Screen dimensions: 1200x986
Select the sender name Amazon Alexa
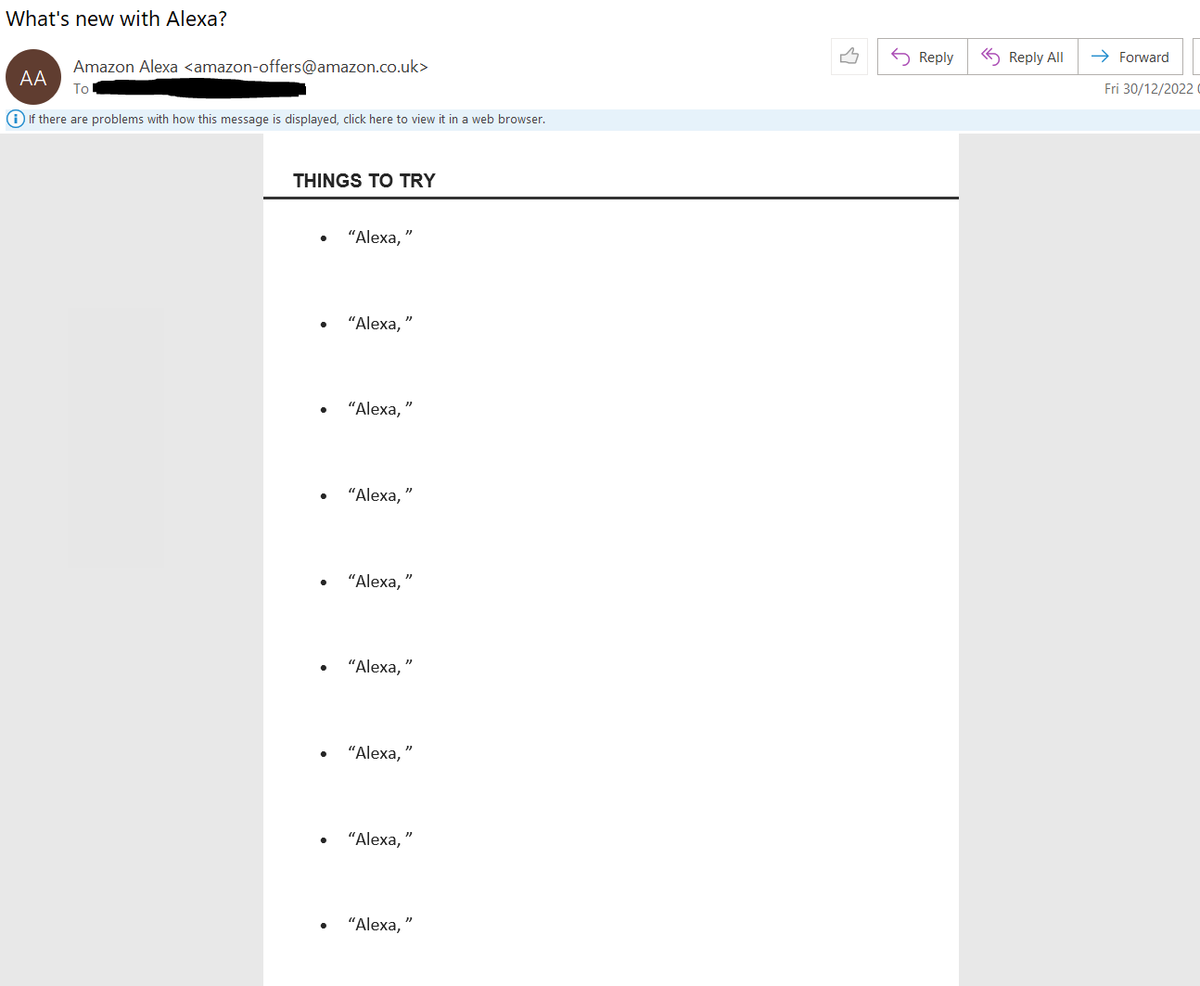point(125,67)
